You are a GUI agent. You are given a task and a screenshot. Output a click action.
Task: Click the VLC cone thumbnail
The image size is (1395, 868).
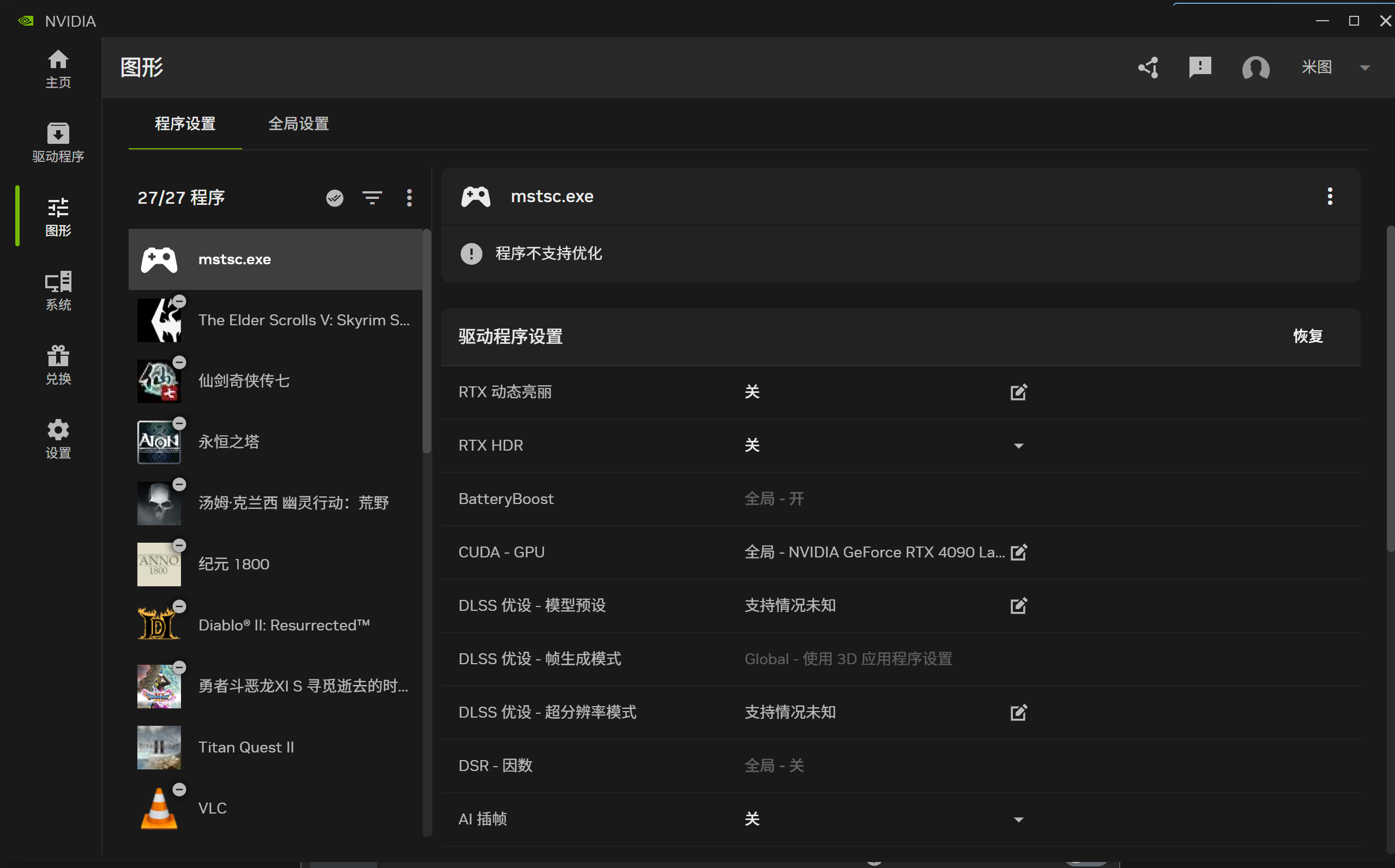[159, 808]
